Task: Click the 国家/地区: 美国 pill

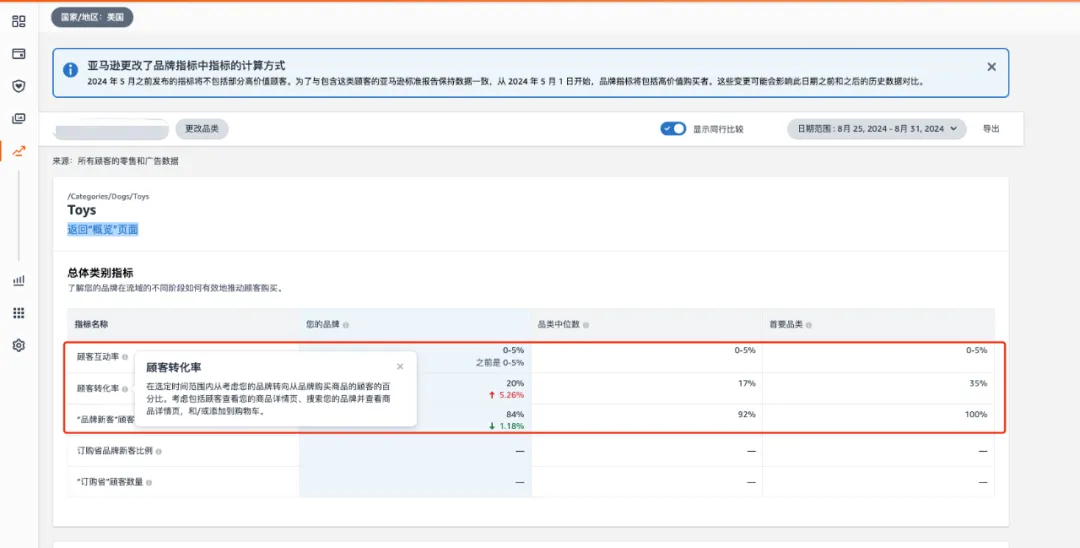Action: tap(92, 17)
